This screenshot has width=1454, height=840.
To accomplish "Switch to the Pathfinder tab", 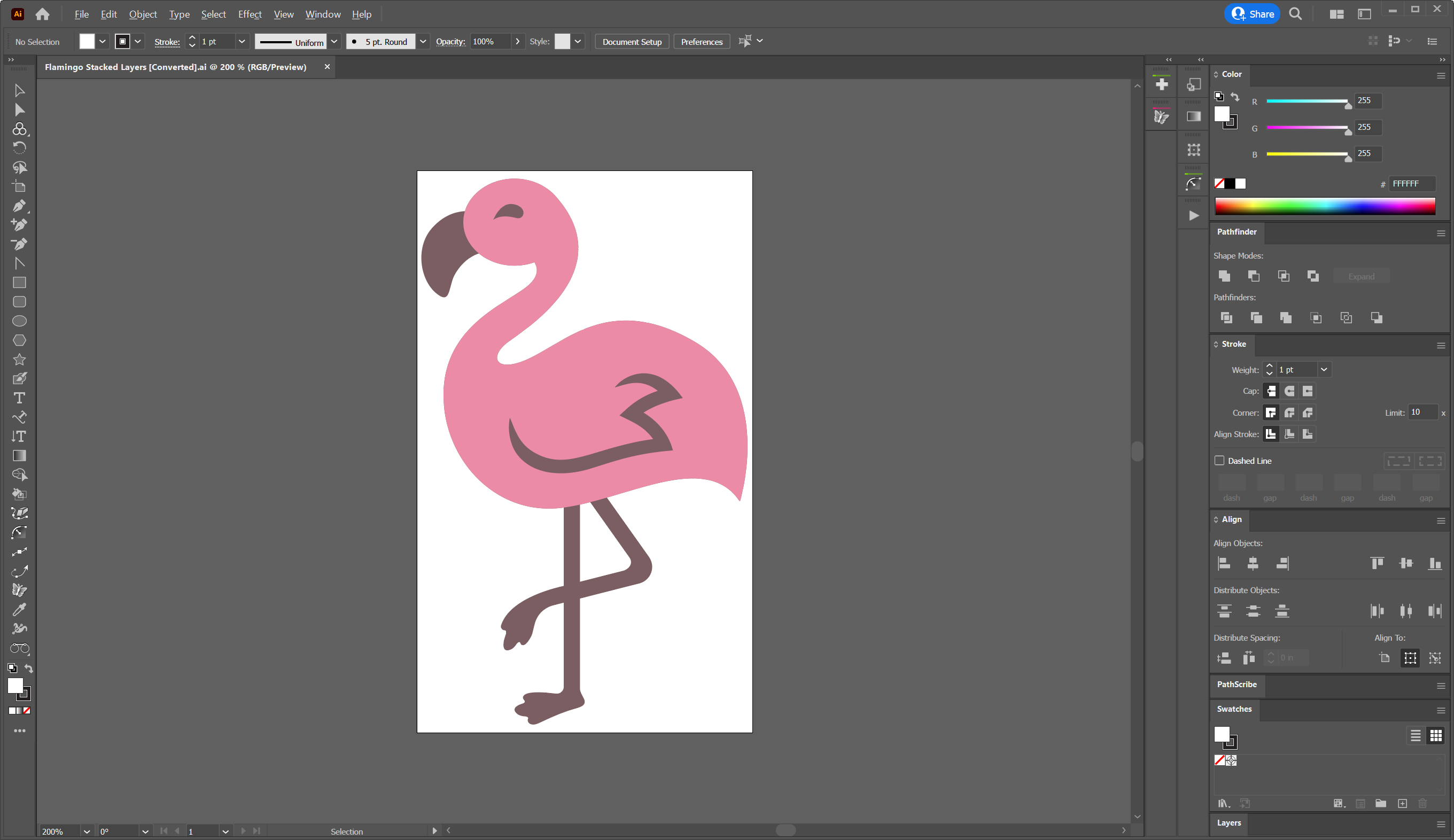I will (1237, 232).
